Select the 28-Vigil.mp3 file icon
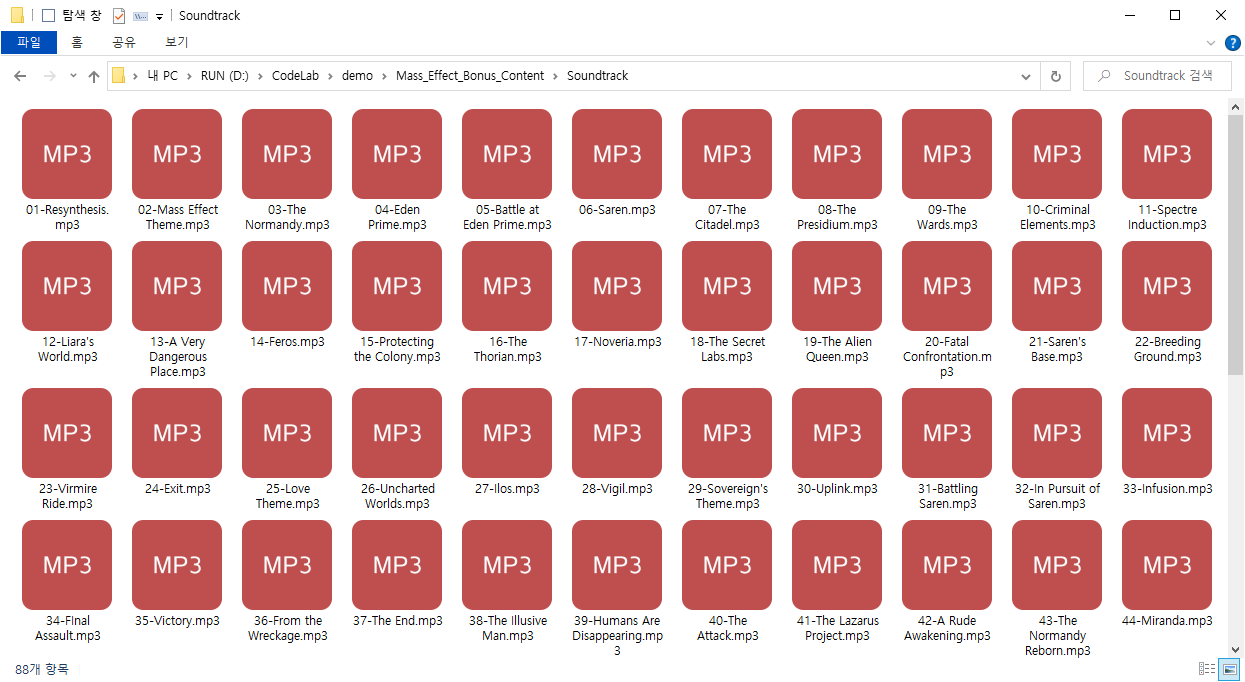Image resolution: width=1245 pixels, height=682 pixels. 617,433
